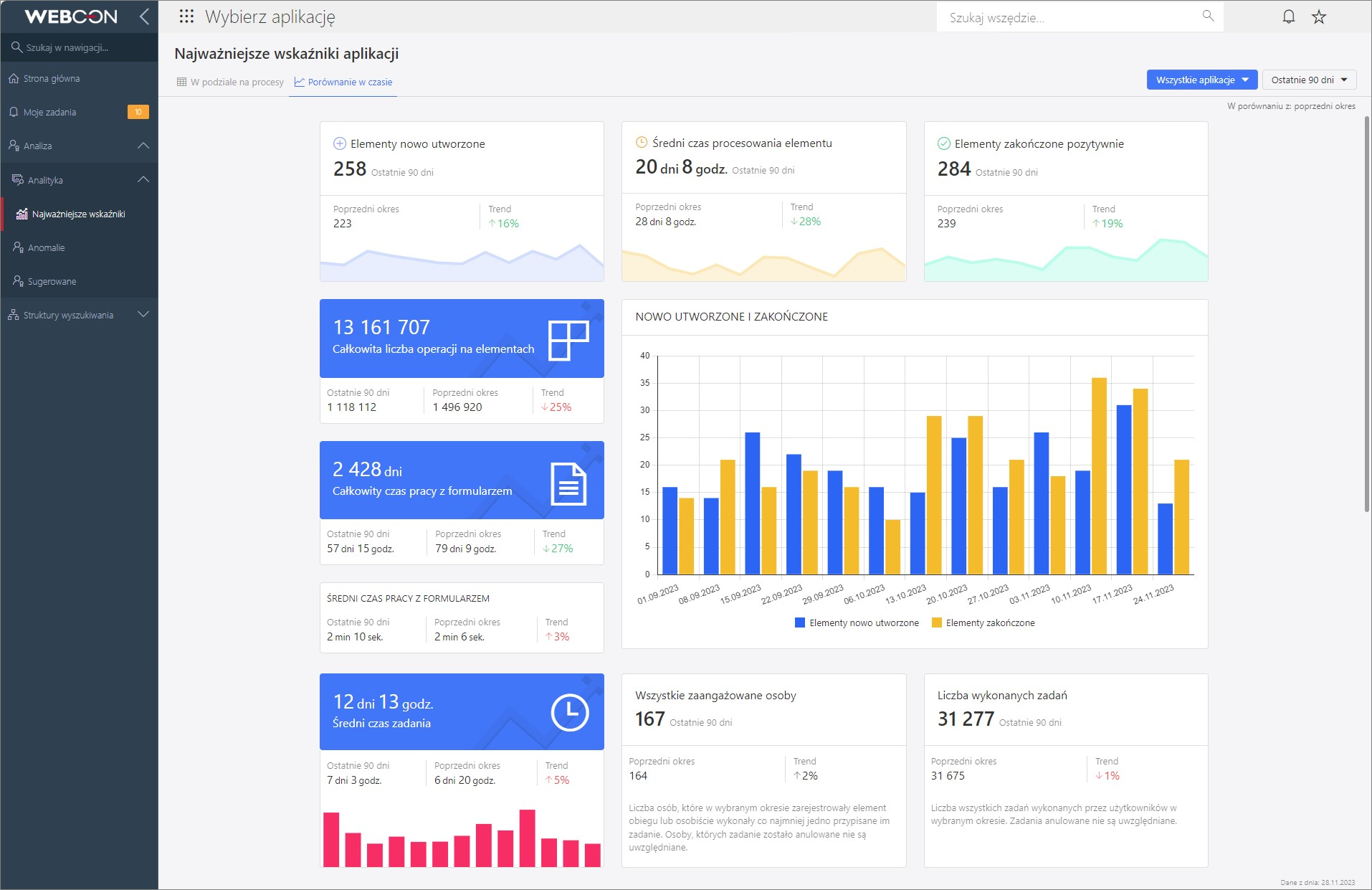Image resolution: width=1372 pixels, height=890 pixels.
Task: Click the Całkowita liczba operacji na elementach banner
Action: pos(462,339)
